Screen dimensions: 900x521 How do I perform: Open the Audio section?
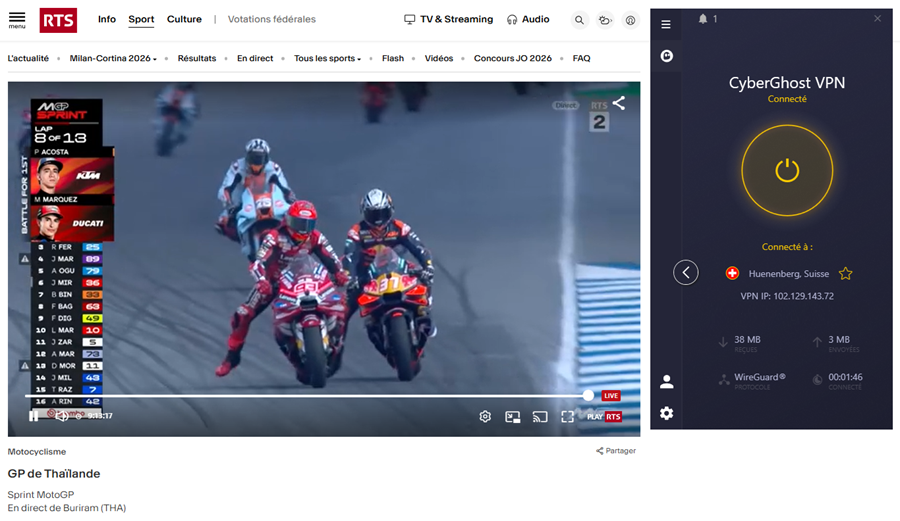[x=528, y=20]
